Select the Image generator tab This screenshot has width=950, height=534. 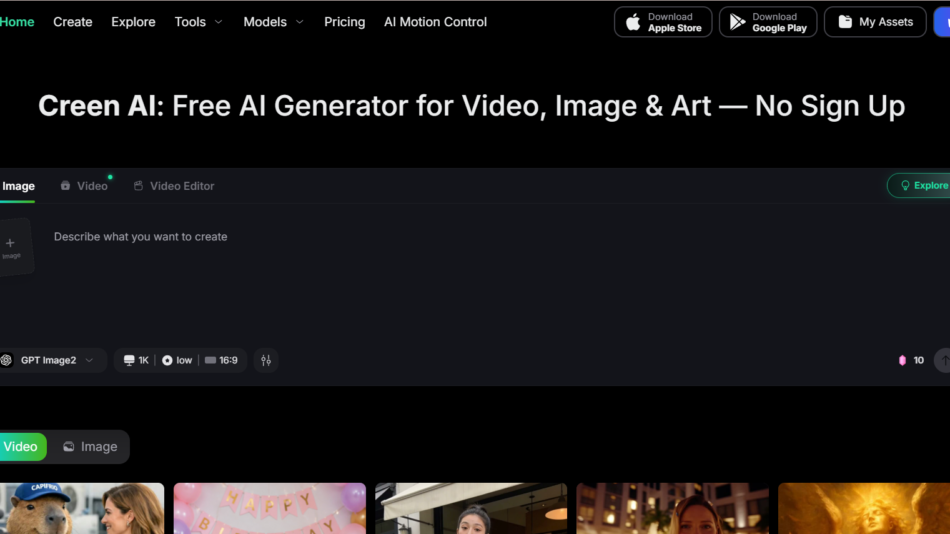tap(18, 186)
